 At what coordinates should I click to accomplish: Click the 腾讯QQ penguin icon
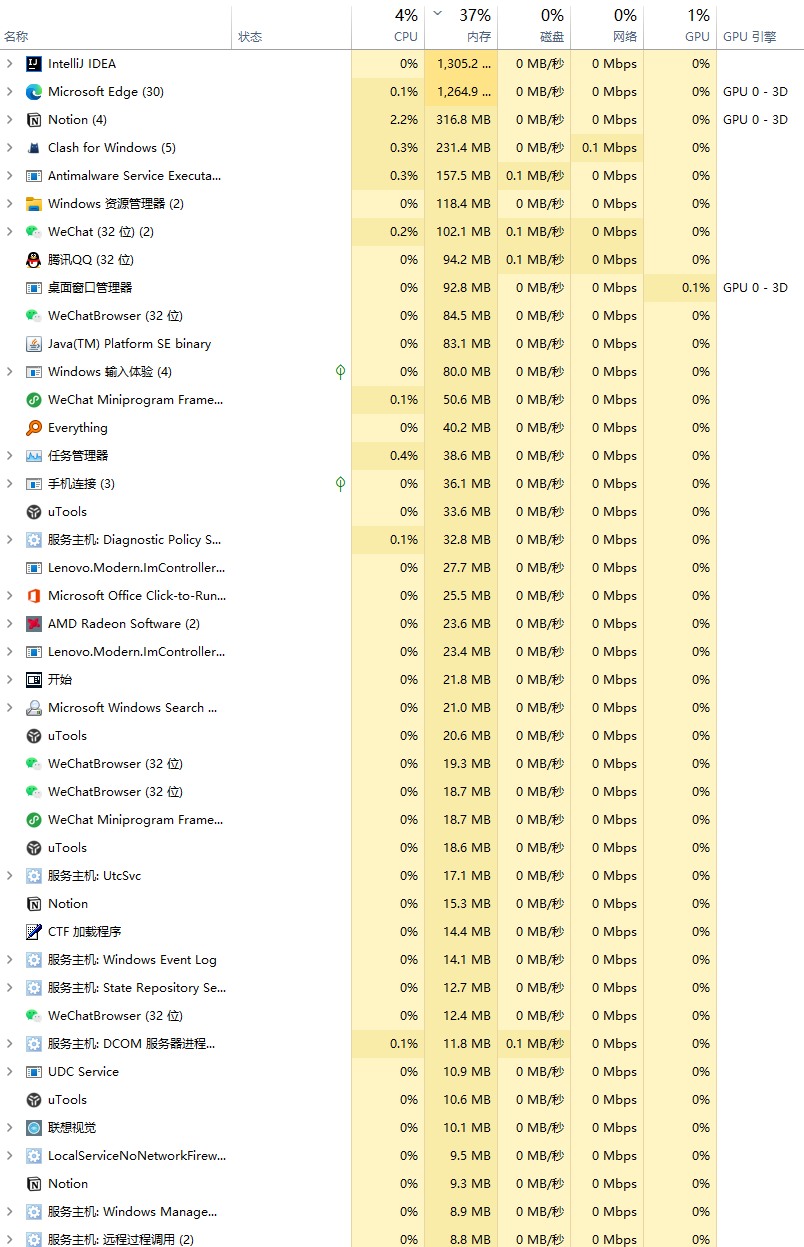pos(34,259)
